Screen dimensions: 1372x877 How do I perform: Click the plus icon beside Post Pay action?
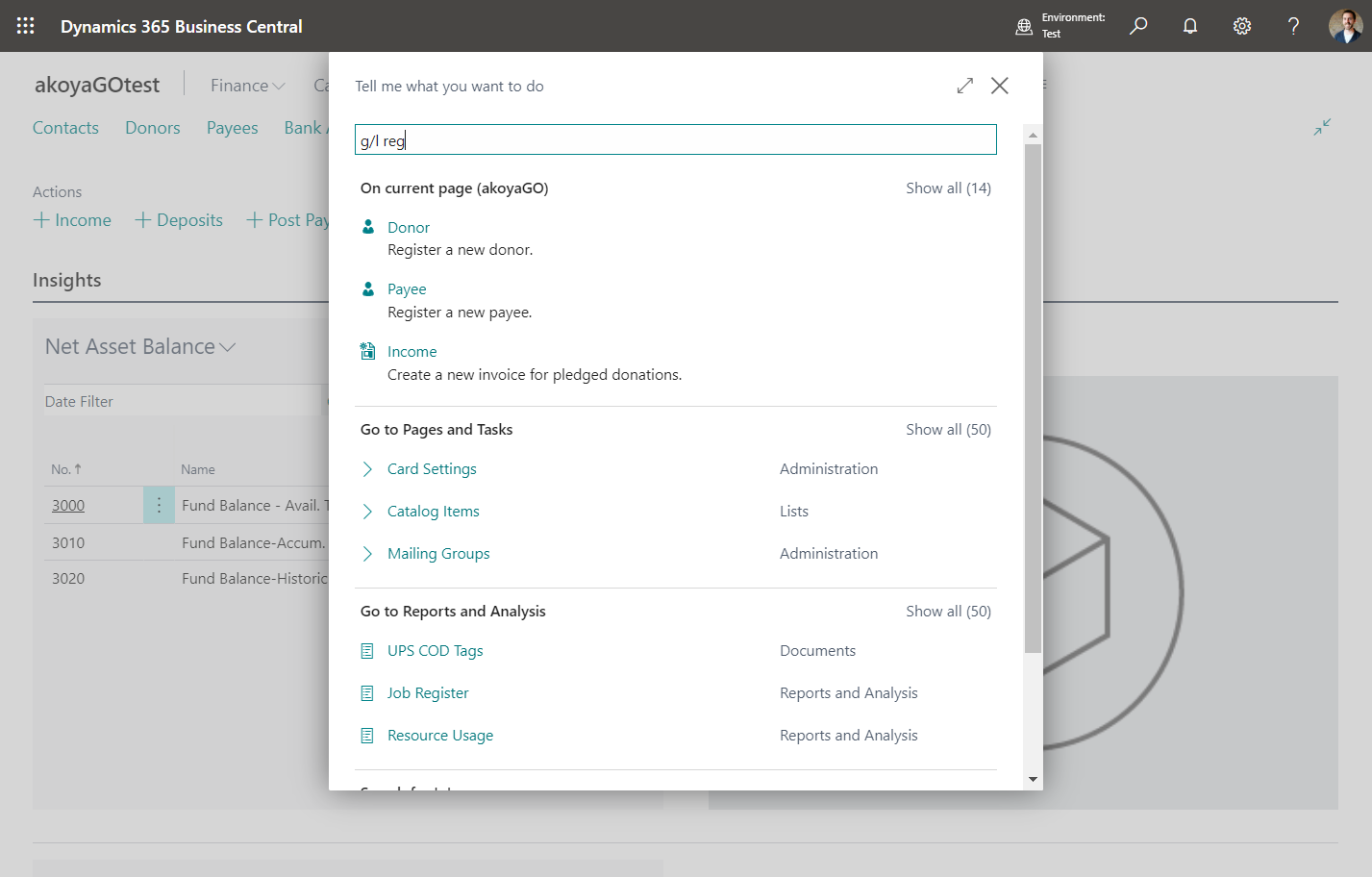(255, 220)
